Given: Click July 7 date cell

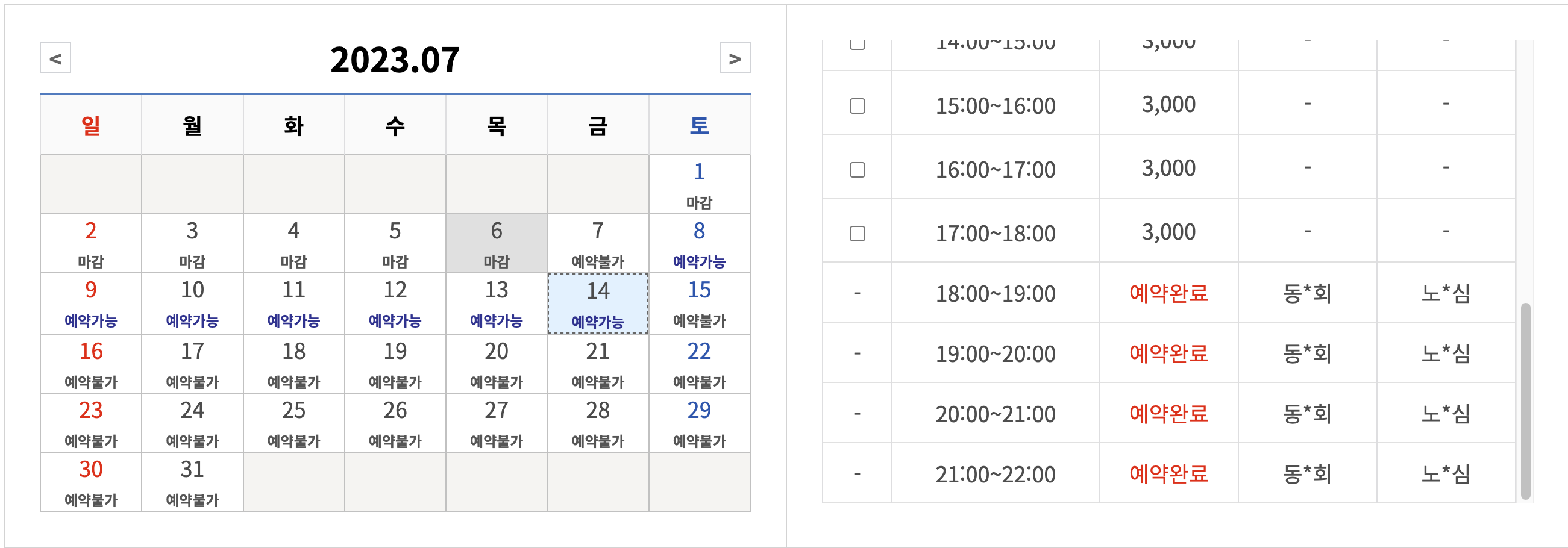Looking at the screenshot, I should click(x=598, y=243).
